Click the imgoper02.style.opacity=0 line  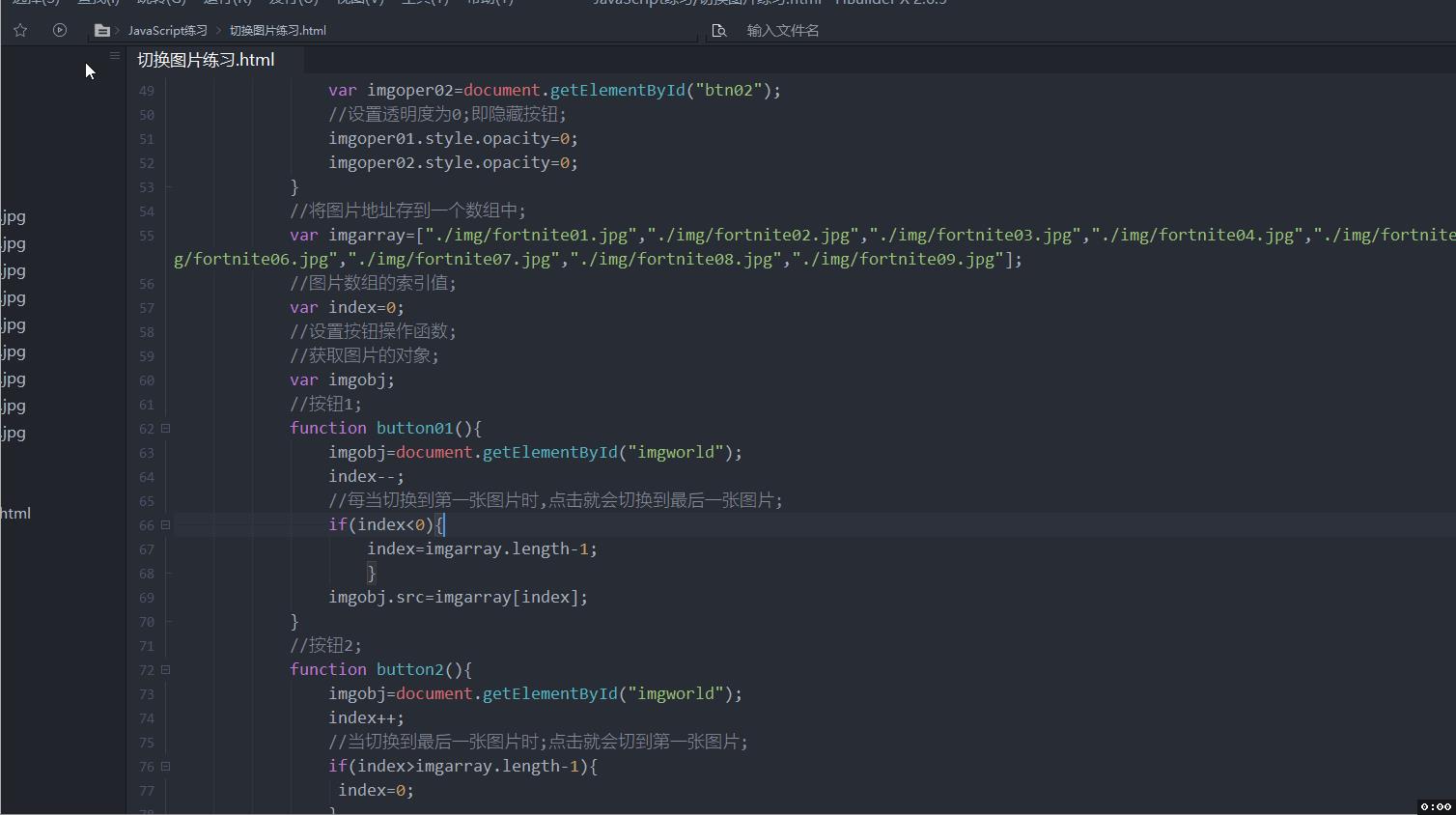click(x=453, y=162)
